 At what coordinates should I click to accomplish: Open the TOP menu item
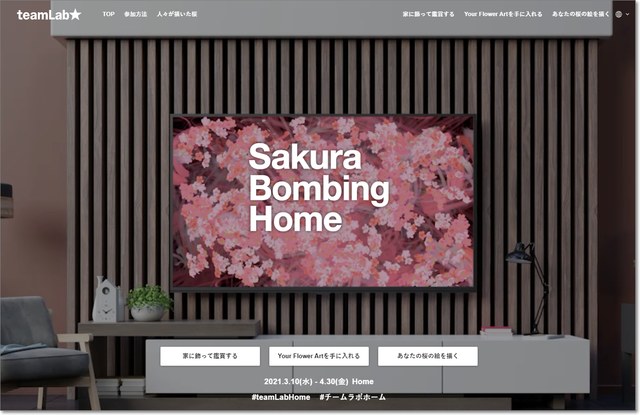pyautogui.click(x=109, y=15)
